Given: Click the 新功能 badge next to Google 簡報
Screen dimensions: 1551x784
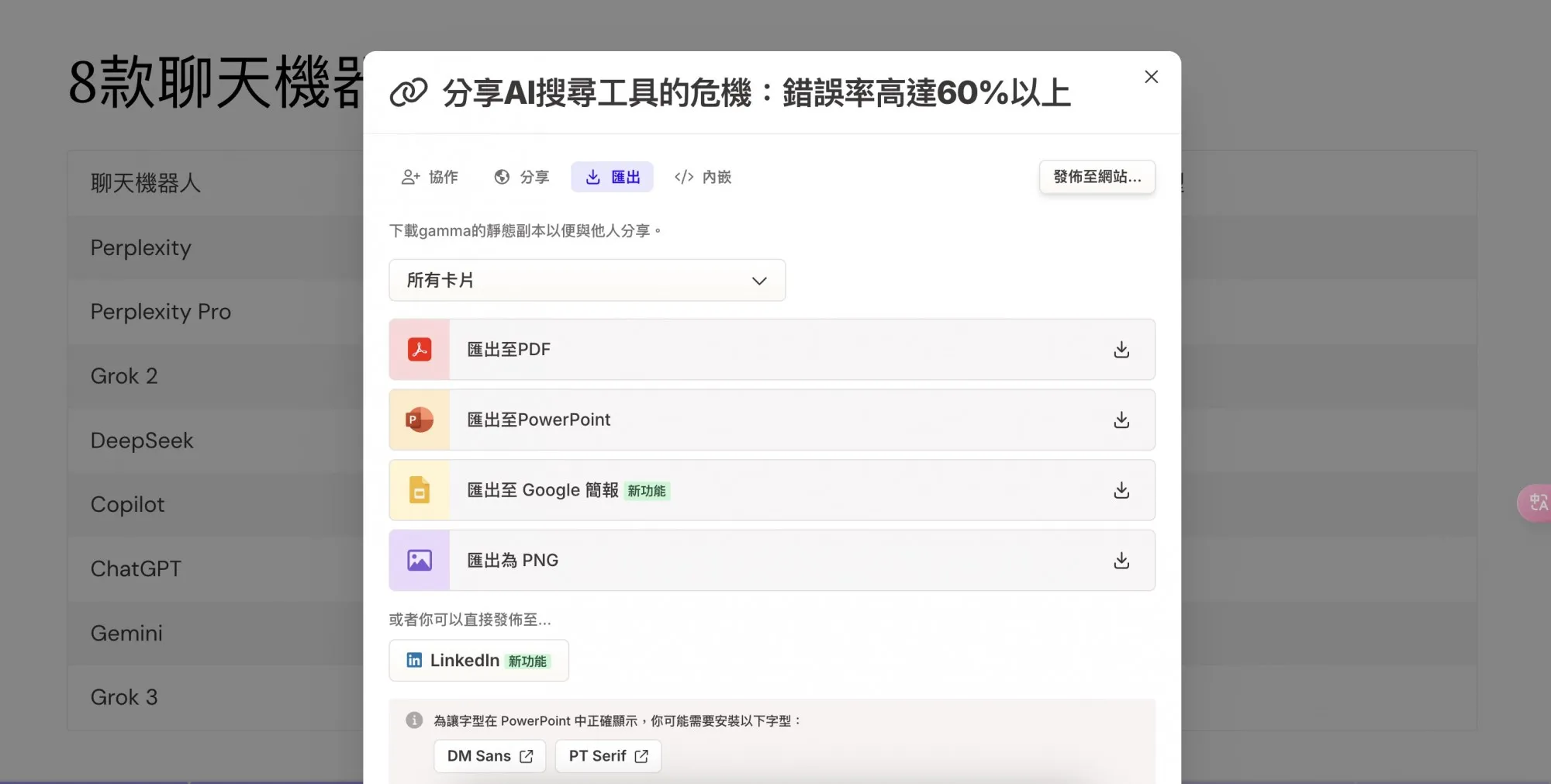Looking at the screenshot, I should point(647,491).
